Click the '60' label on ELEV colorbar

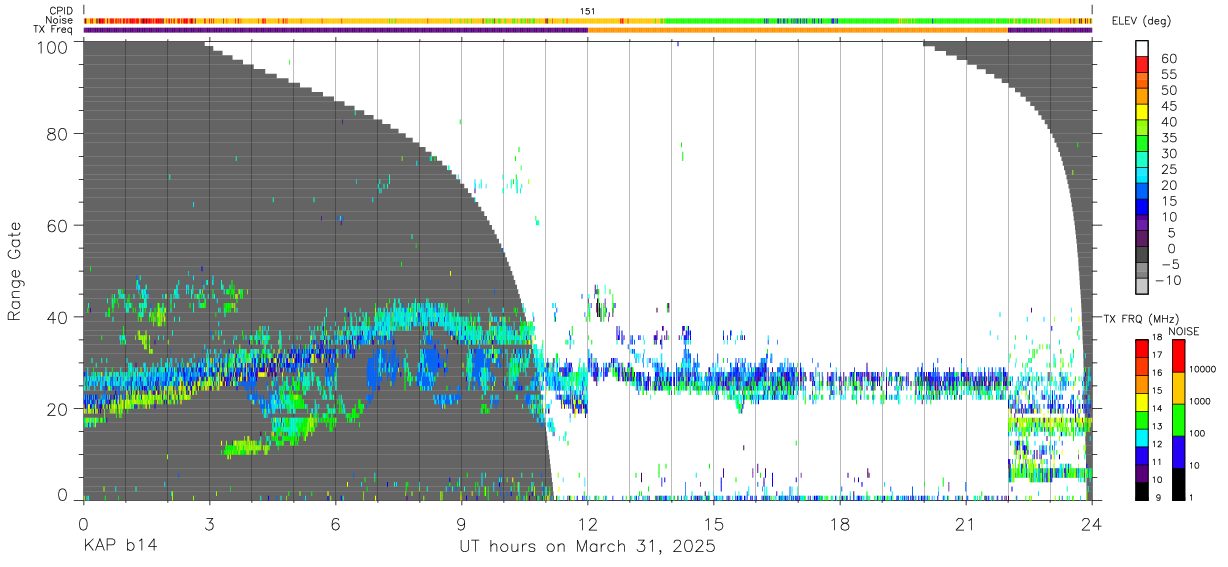click(1169, 58)
